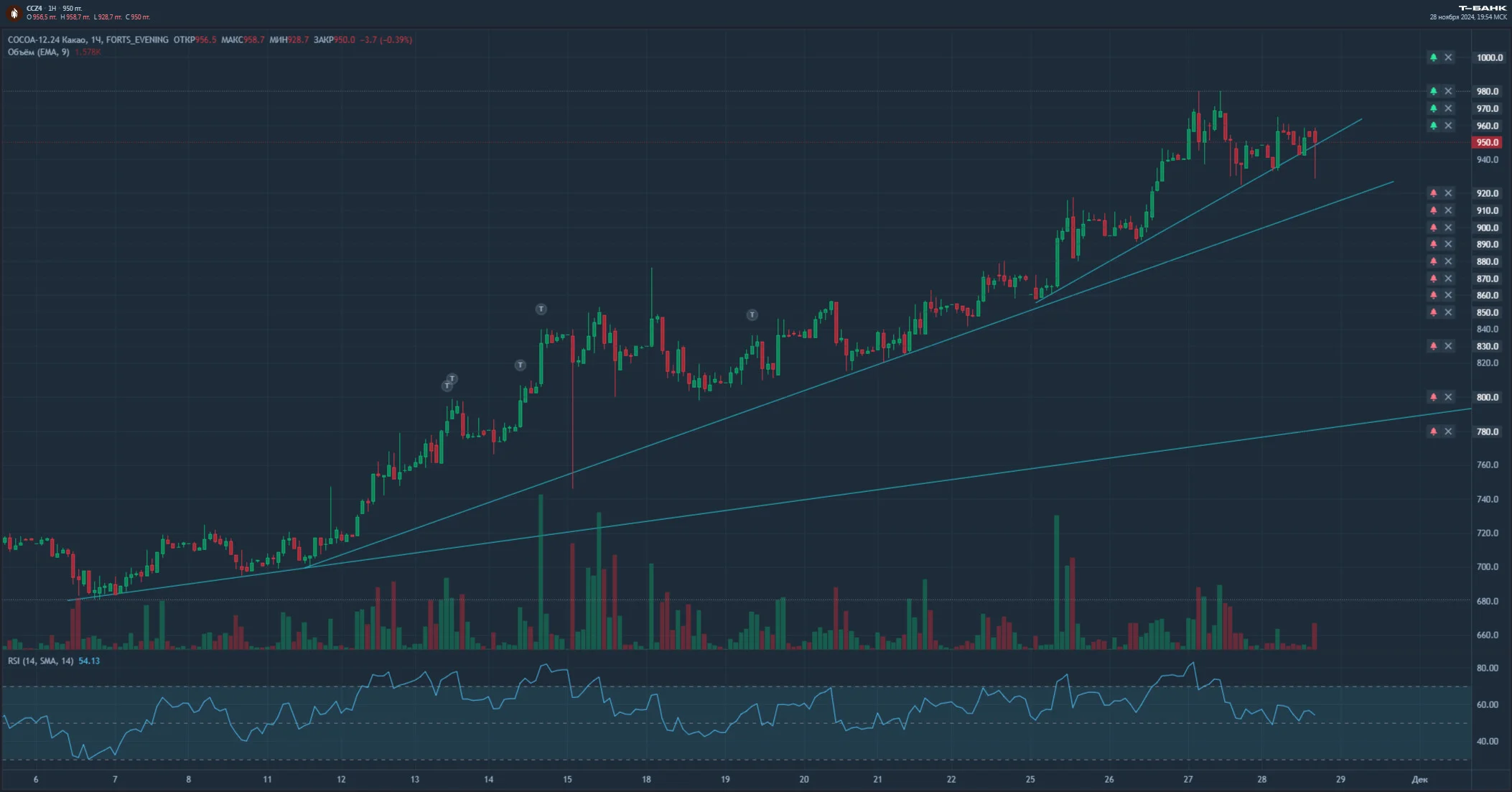Dismiss the 780.0 alert via X
This screenshot has height=792, width=1512.
click(1448, 432)
